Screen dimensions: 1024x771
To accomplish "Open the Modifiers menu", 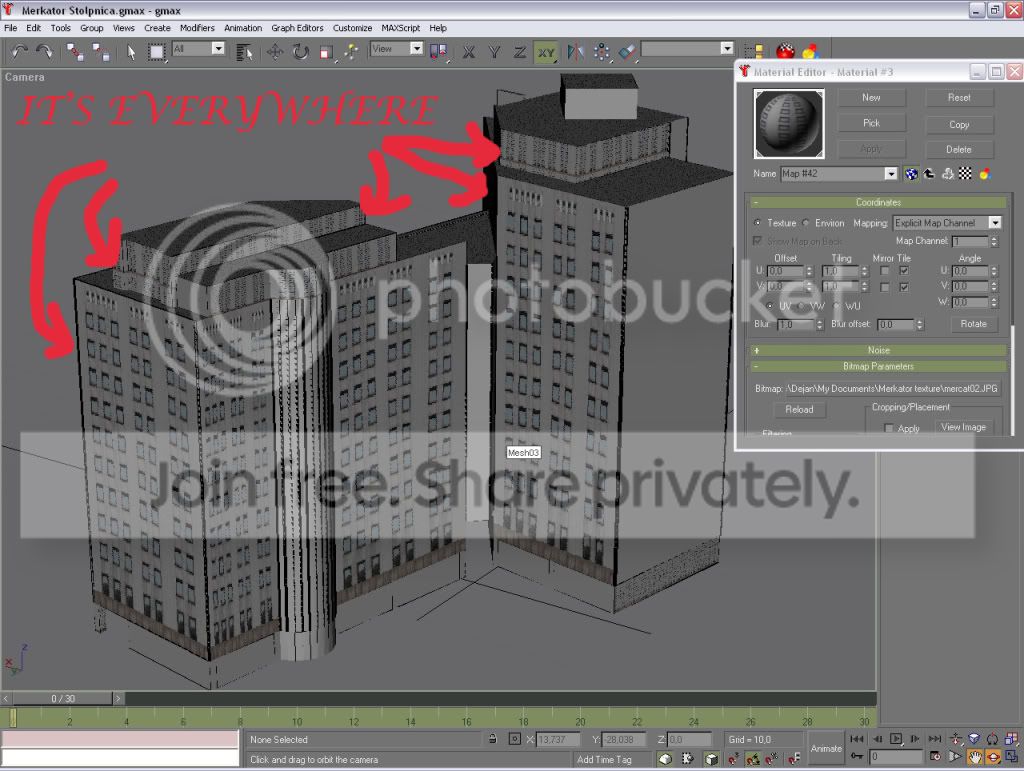I will coord(197,28).
